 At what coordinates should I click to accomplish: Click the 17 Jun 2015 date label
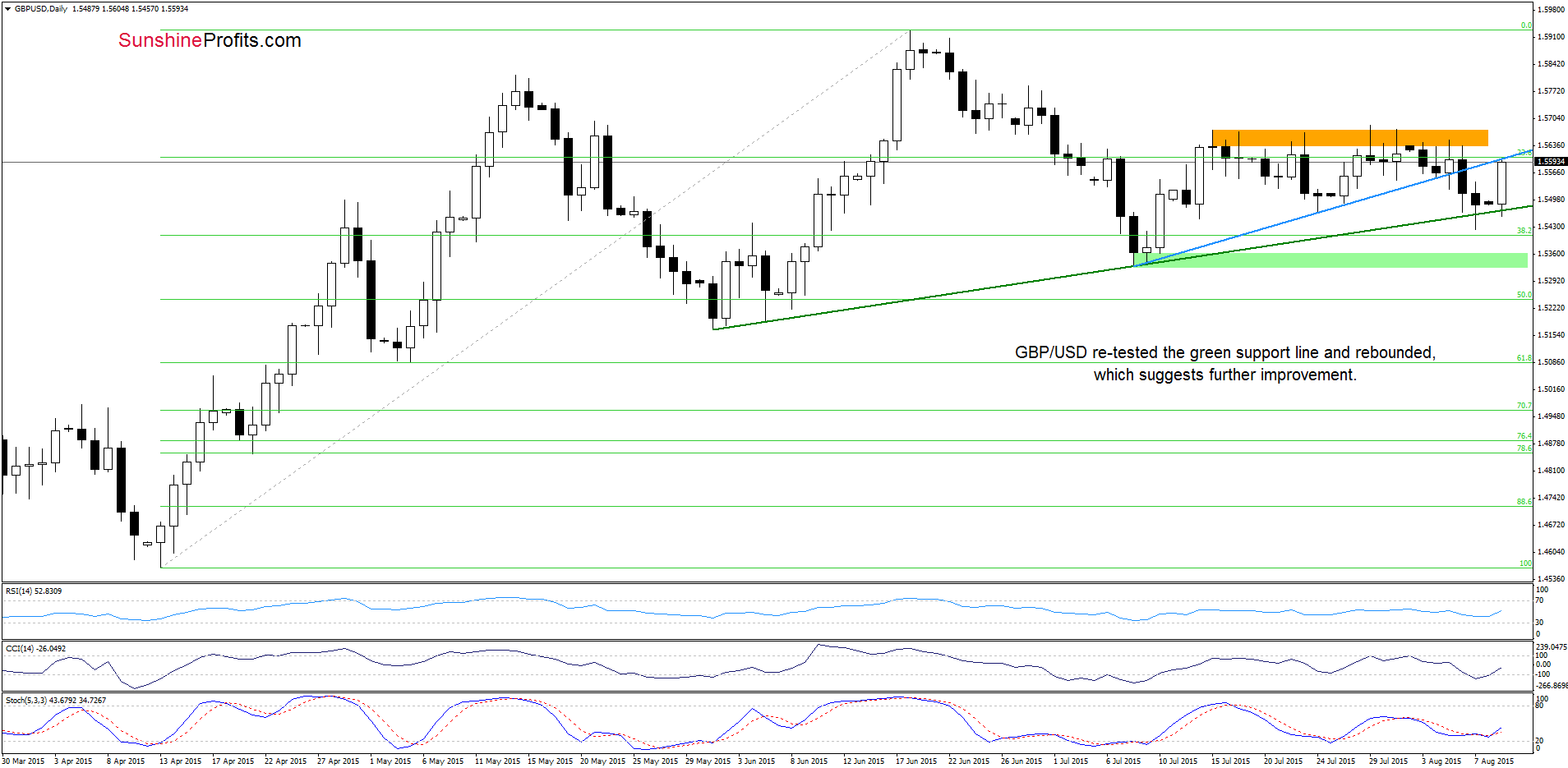pyautogui.click(x=916, y=761)
